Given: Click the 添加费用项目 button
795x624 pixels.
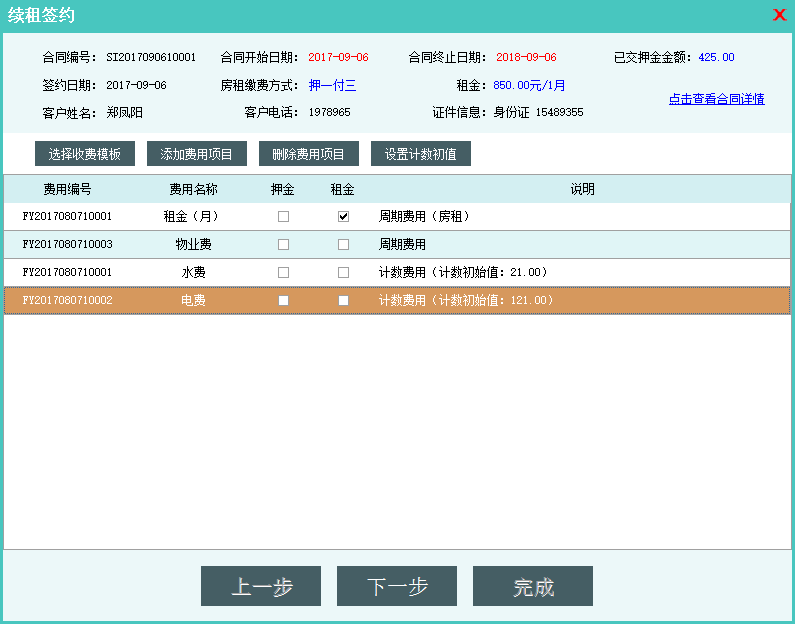Looking at the screenshot, I should (197, 154).
